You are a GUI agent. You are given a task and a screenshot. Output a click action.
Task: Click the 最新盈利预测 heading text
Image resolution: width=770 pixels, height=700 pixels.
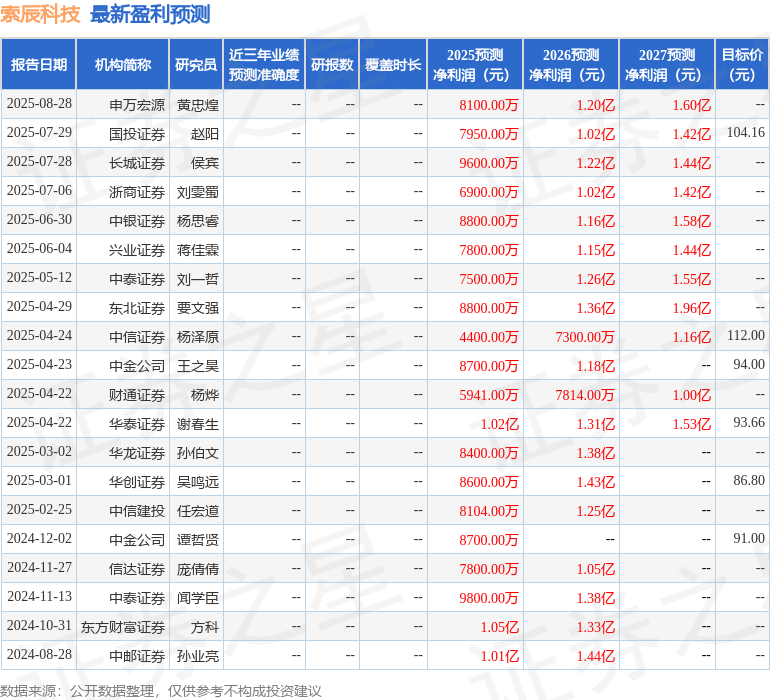click(150, 14)
